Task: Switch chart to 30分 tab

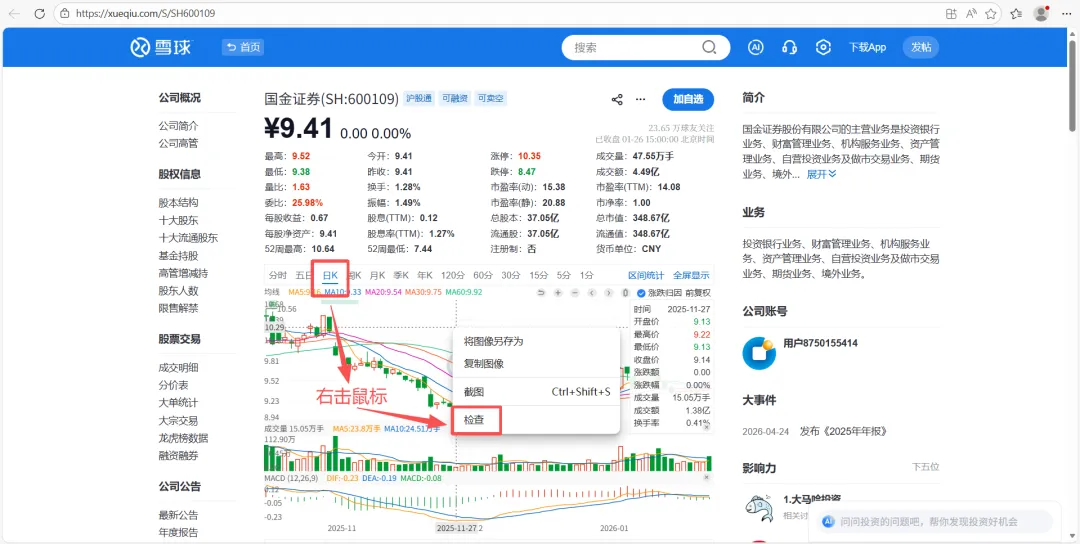Action: point(510,275)
